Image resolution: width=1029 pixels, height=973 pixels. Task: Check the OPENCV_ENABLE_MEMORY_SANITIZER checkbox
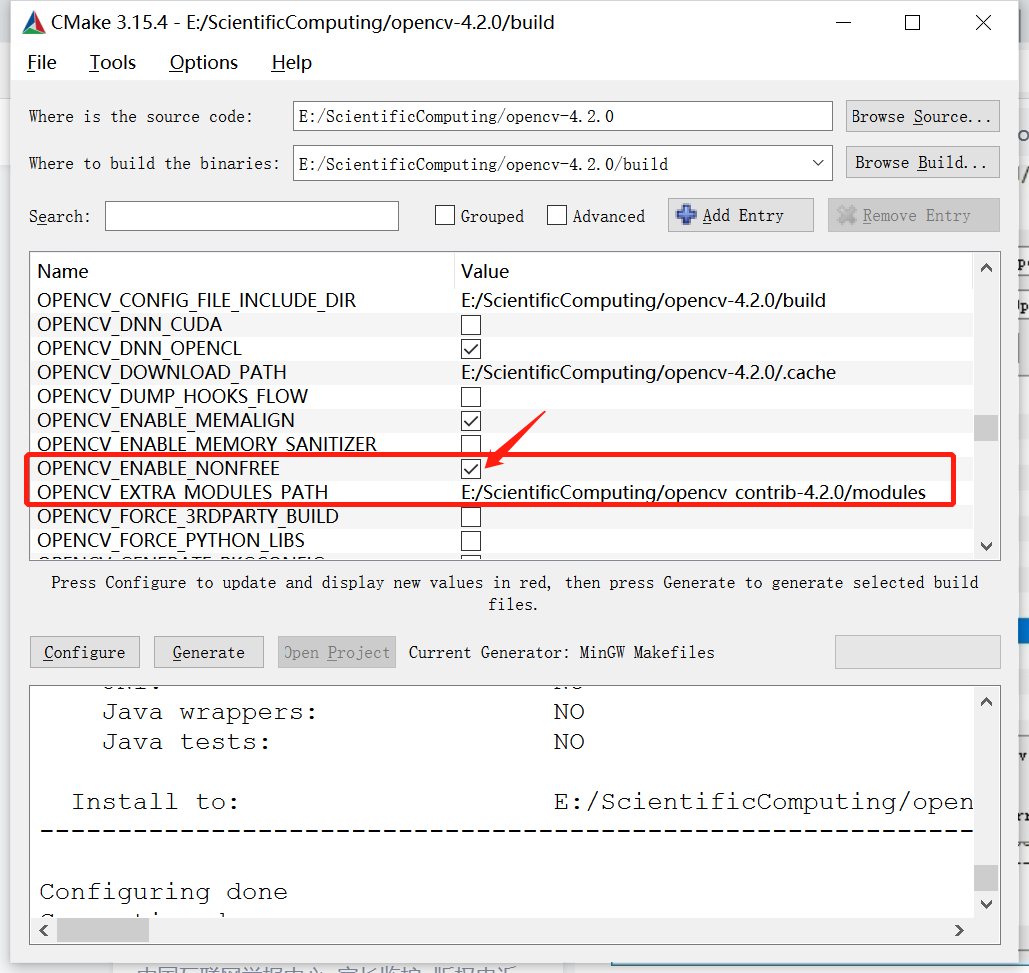pos(471,444)
